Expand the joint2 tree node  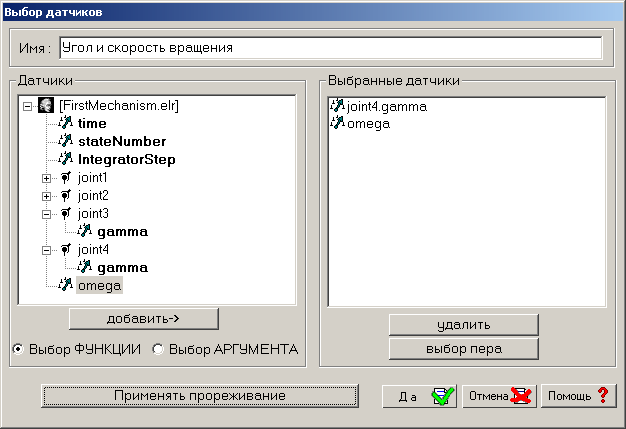tap(46, 196)
